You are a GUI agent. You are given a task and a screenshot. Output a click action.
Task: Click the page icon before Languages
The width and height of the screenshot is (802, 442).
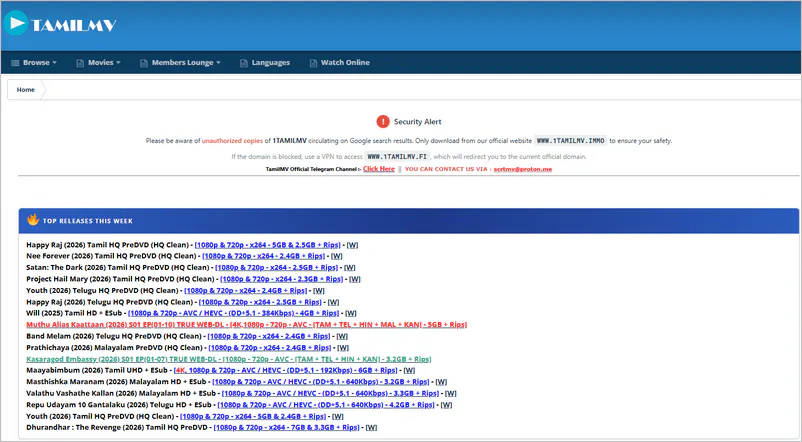(243, 63)
